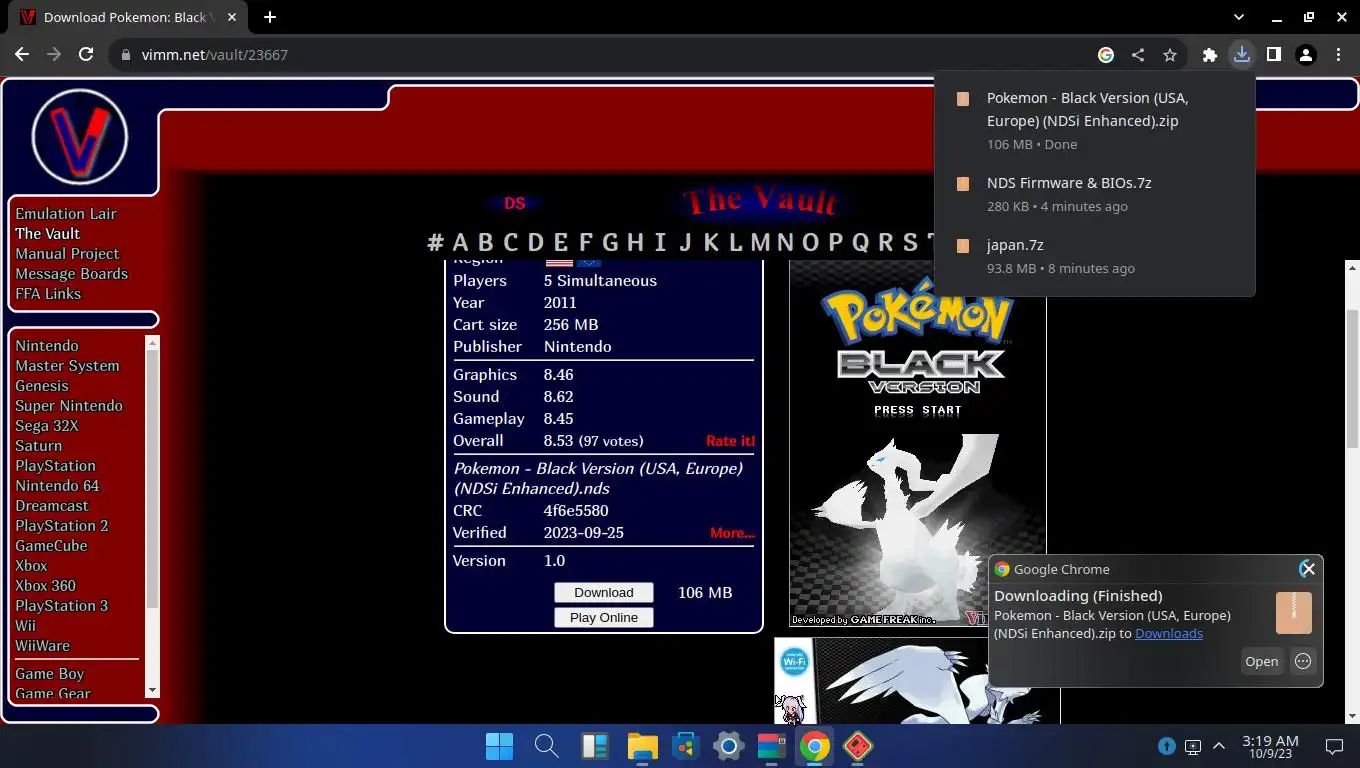Open the Chrome side panel icon
Image resolution: width=1360 pixels, height=768 pixels.
coord(1274,55)
